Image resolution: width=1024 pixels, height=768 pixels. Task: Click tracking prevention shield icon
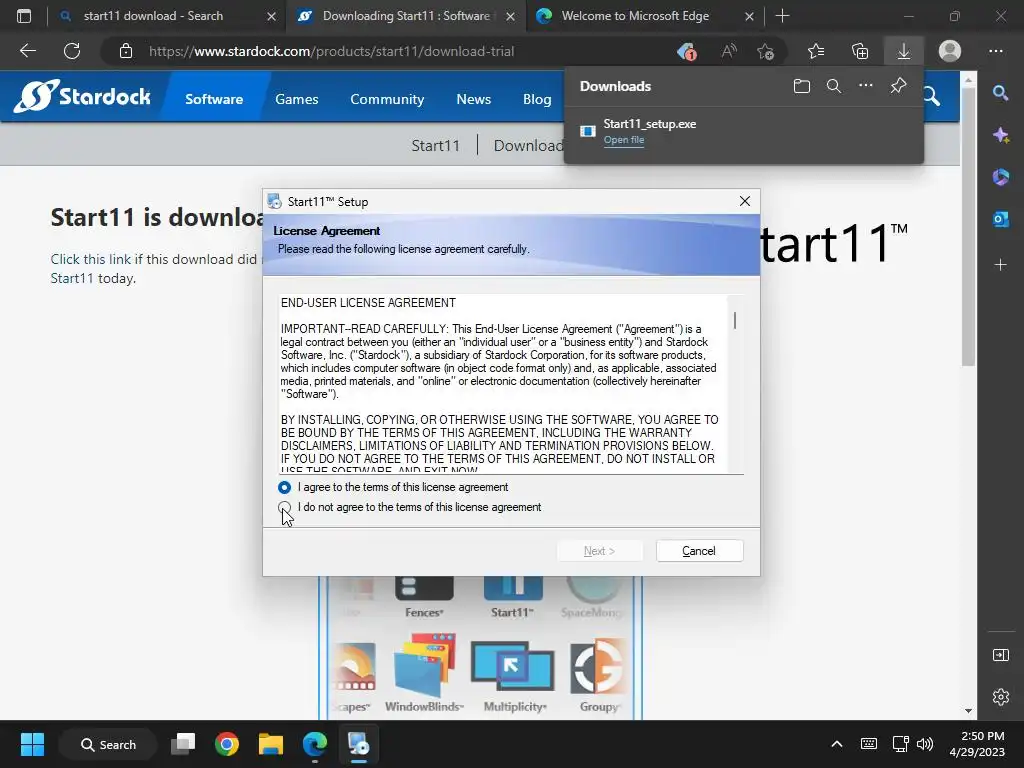[686, 51]
